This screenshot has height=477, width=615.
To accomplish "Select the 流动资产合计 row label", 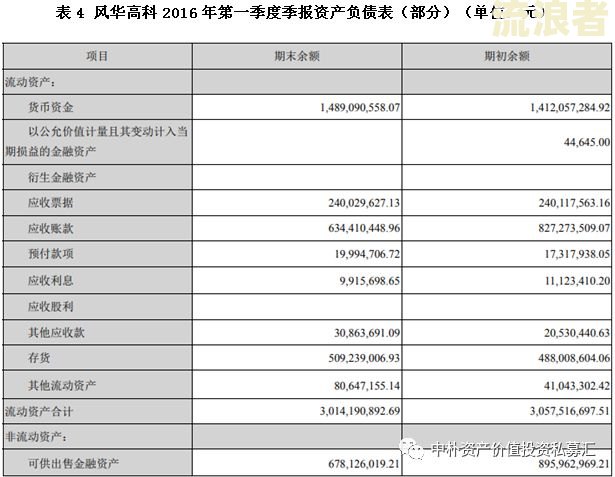I will pos(39,411).
